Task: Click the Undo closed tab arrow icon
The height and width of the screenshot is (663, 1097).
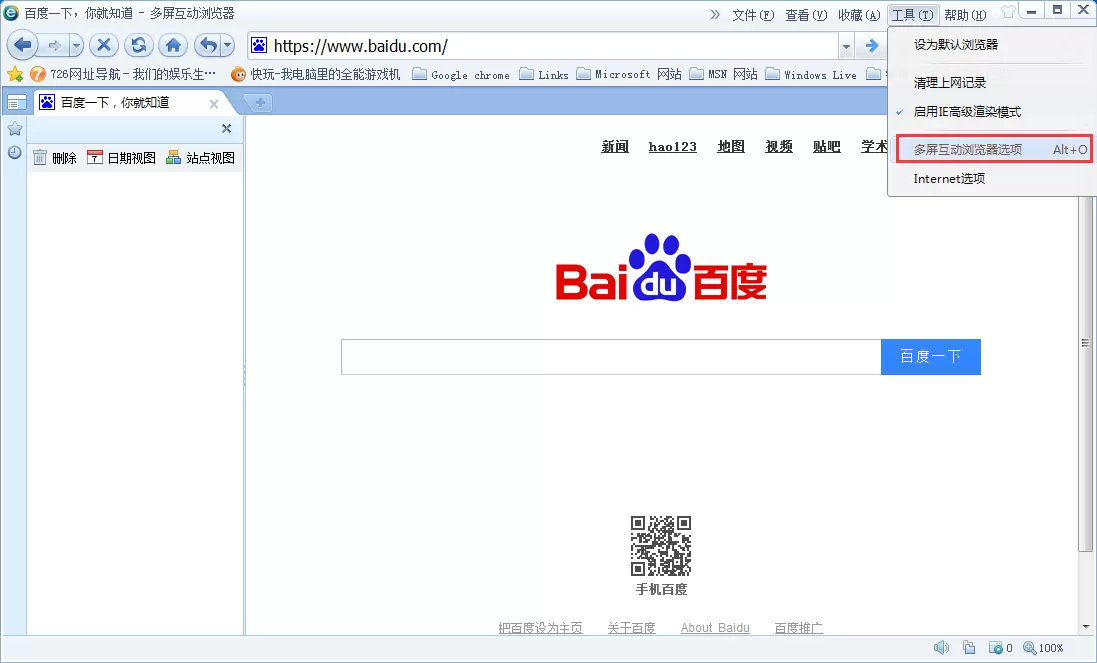Action: coord(208,46)
